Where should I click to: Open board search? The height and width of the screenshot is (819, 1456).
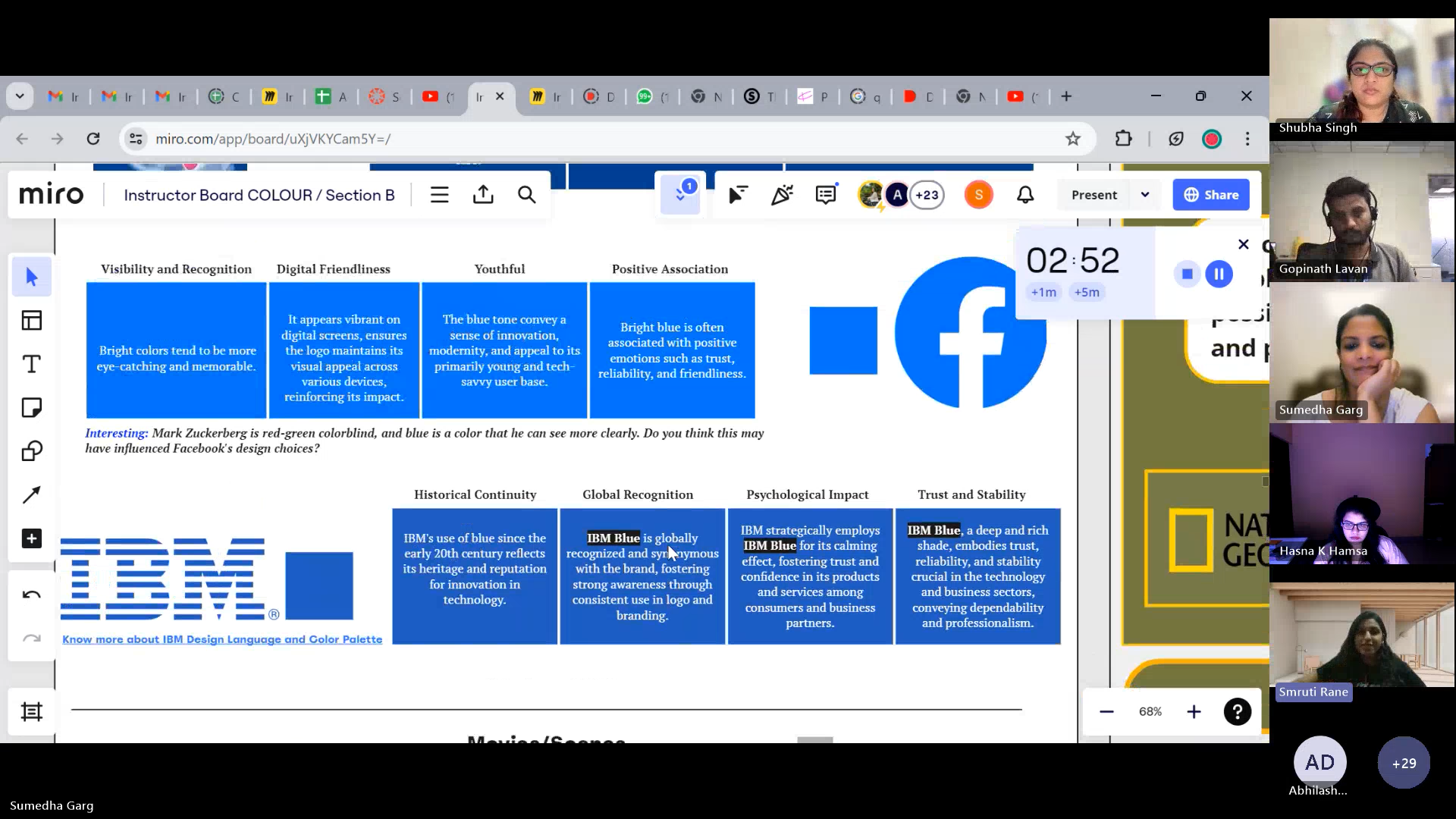[526, 194]
